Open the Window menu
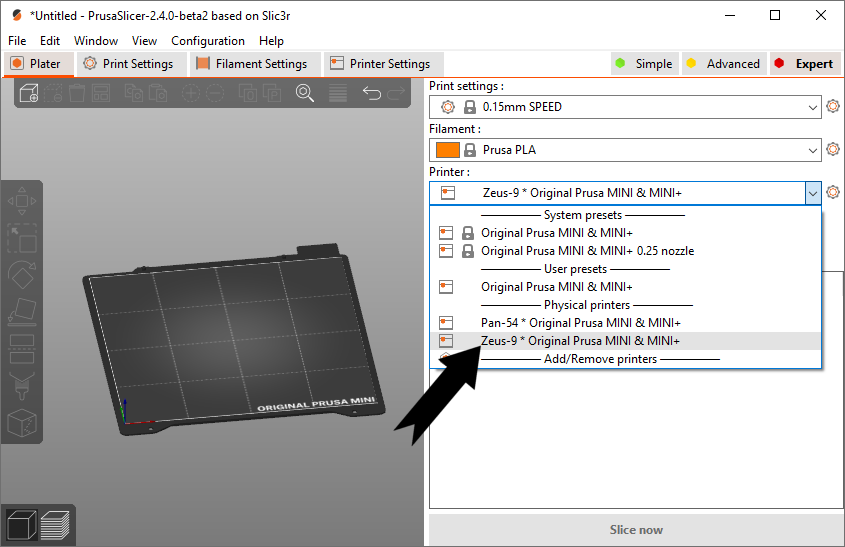This screenshot has height=547, width=845. point(96,41)
